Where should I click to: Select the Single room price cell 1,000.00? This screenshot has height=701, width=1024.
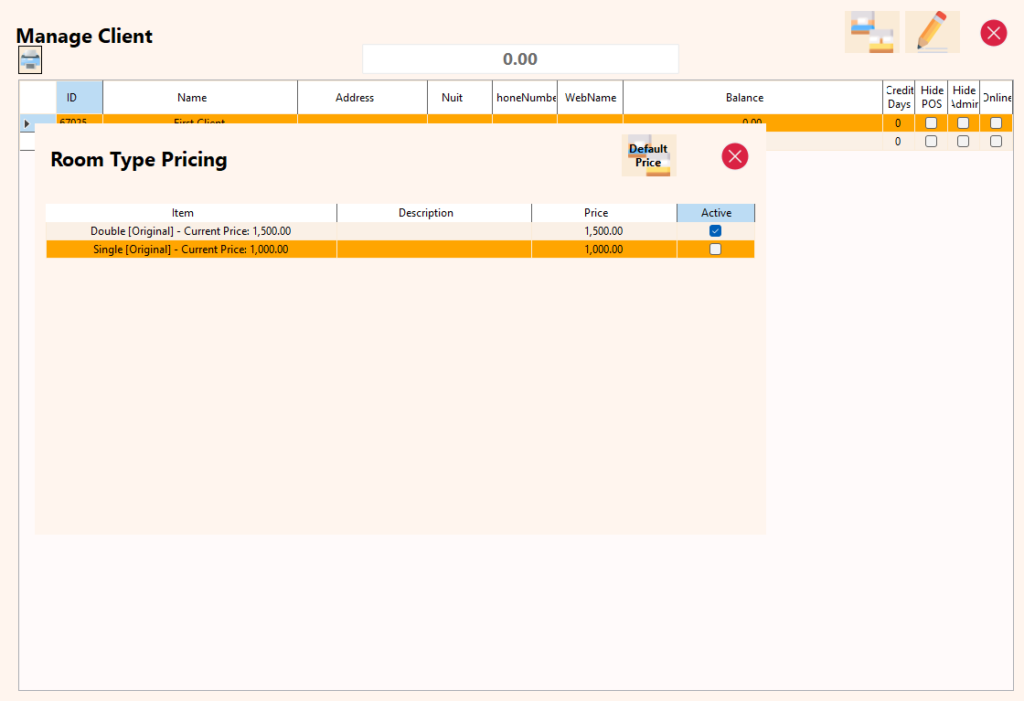(x=603, y=250)
